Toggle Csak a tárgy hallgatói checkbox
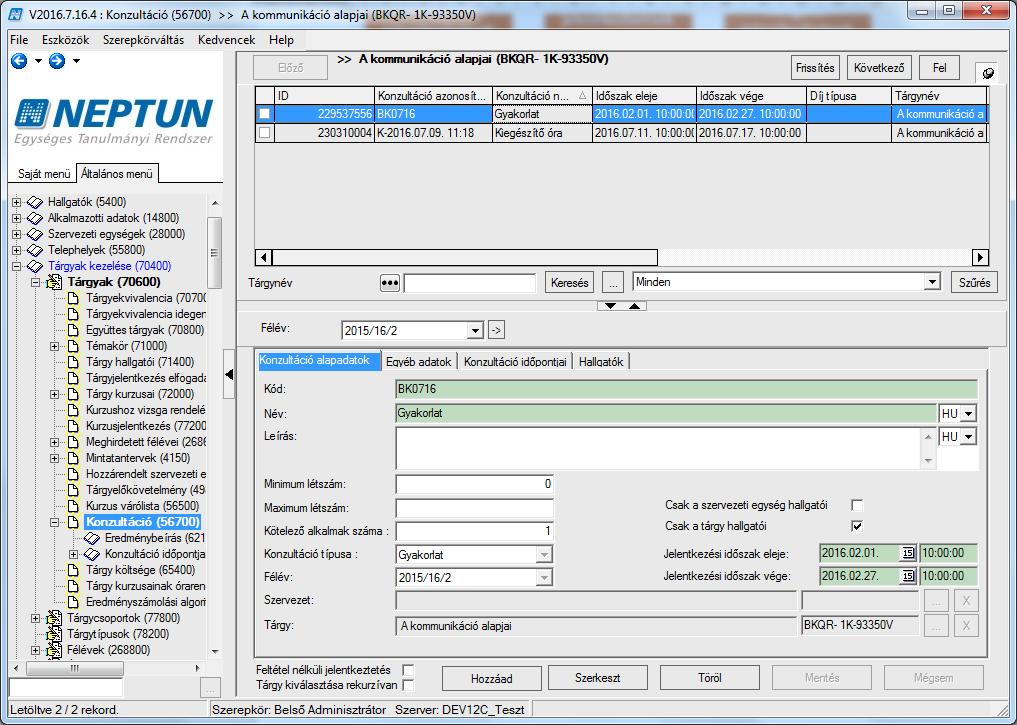The height and width of the screenshot is (725, 1017). tap(857, 526)
